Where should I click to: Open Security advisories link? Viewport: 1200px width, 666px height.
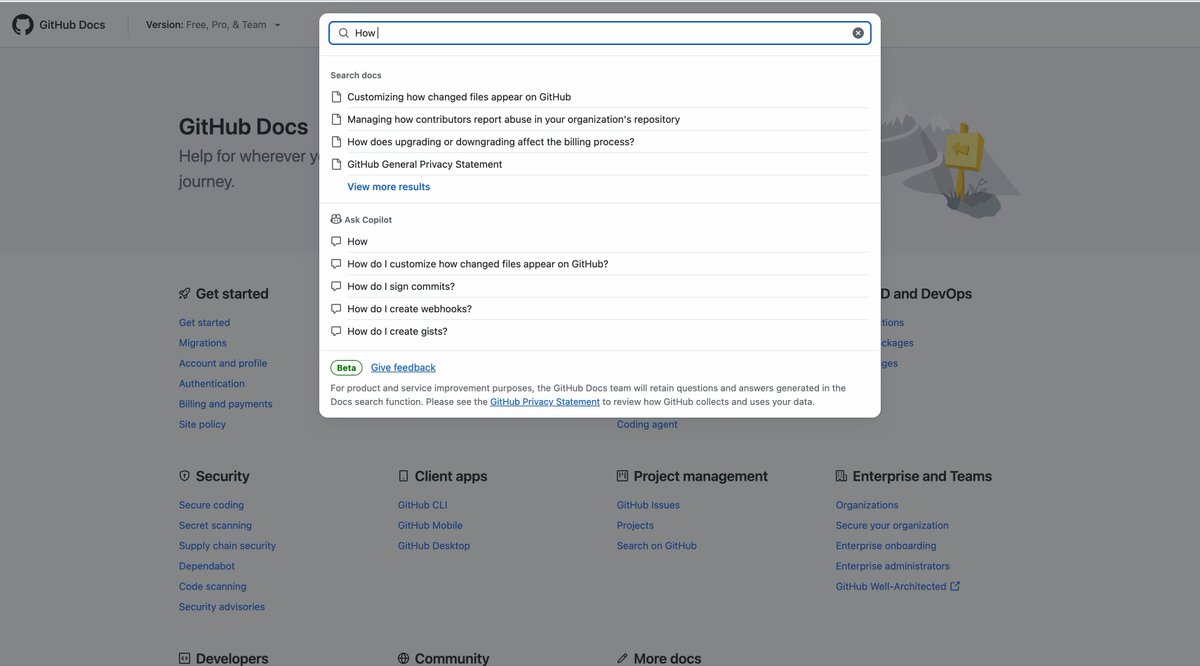click(222, 607)
